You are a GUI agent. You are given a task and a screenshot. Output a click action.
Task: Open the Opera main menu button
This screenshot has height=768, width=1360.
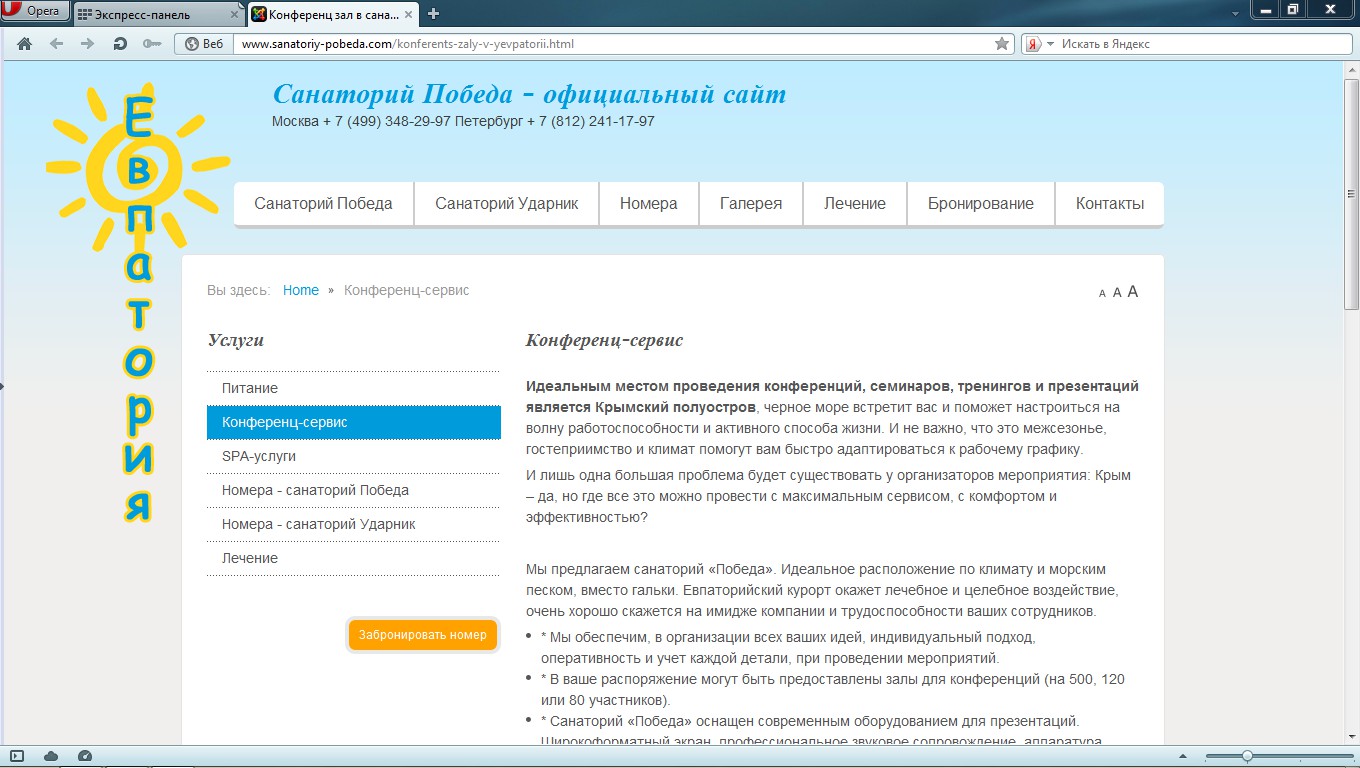(x=35, y=11)
